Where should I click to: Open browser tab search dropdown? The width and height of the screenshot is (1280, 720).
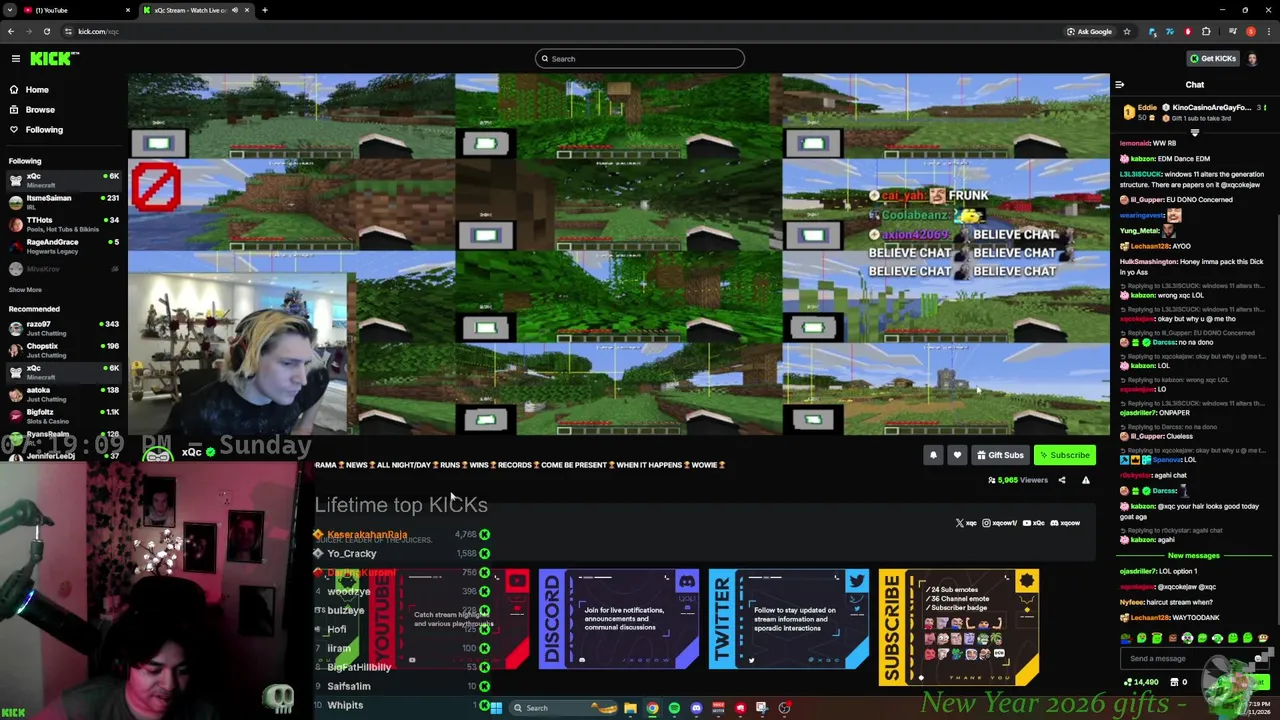[x=9, y=10]
